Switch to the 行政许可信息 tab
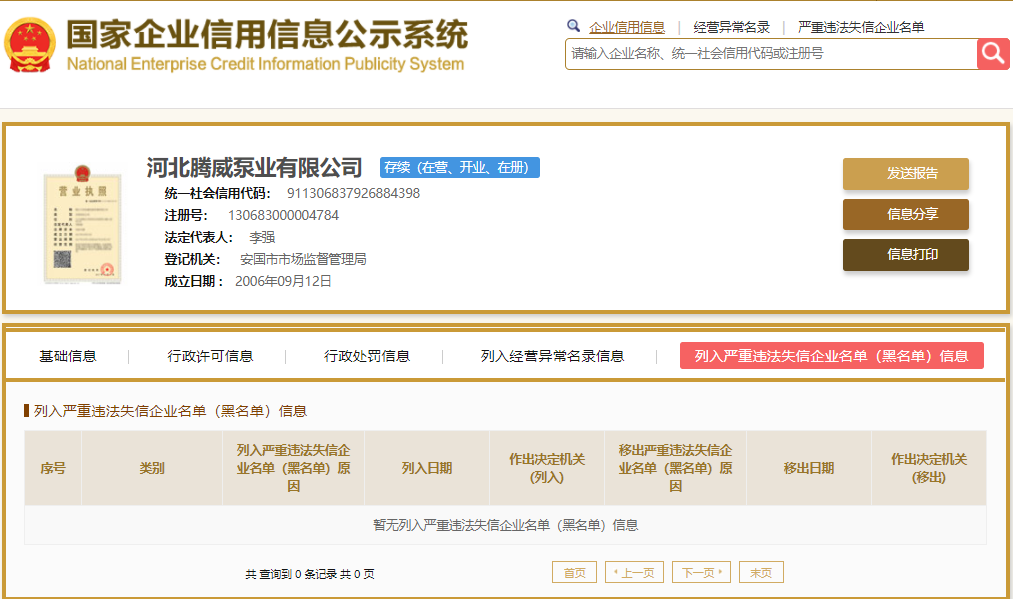The width and height of the screenshot is (1013, 599). tap(210, 356)
